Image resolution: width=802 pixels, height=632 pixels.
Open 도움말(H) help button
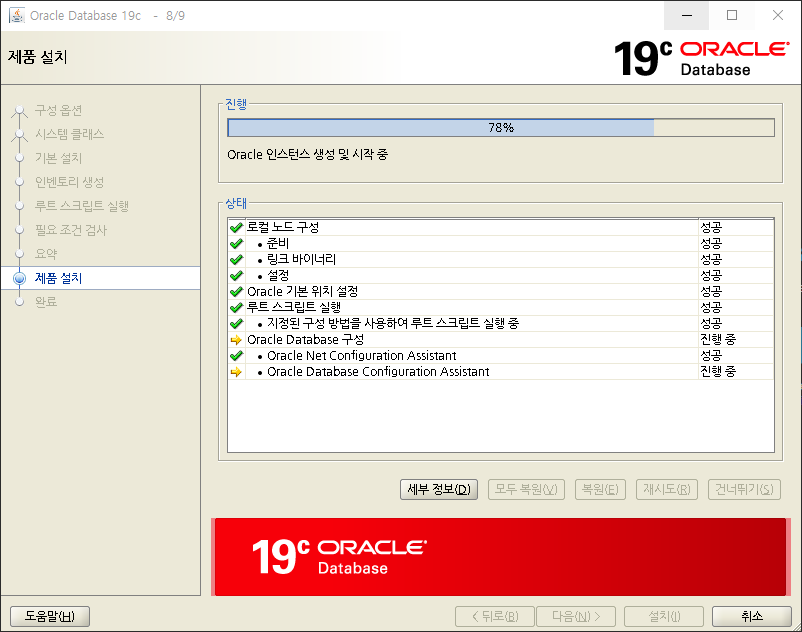(50, 616)
